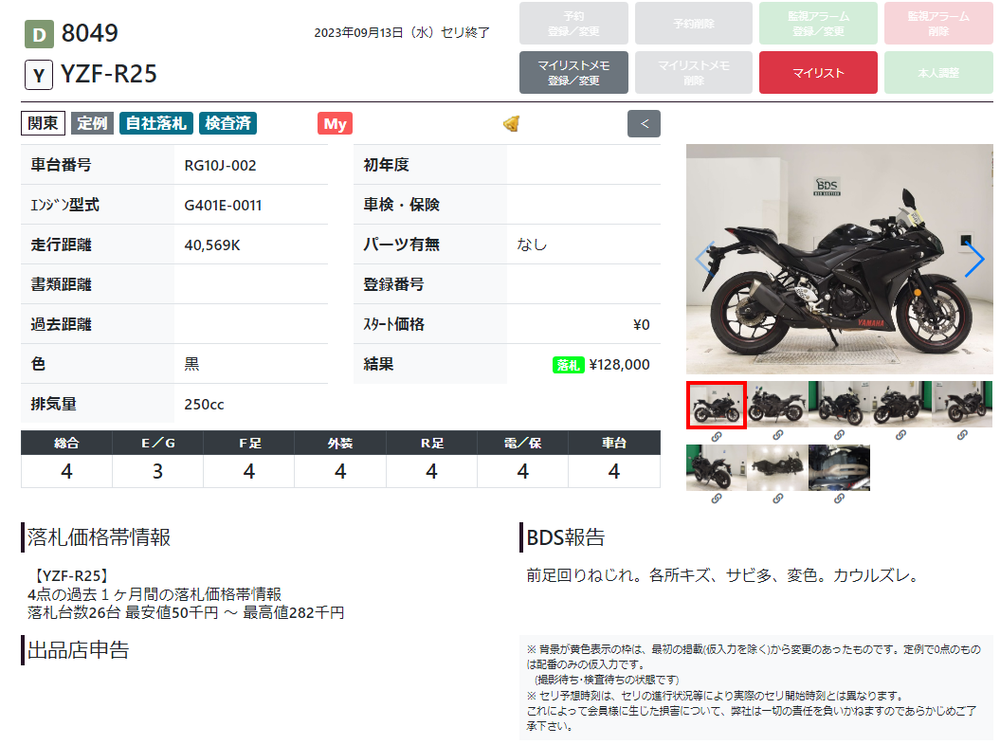Select the dark close-up thumbnail in bottom row

839,467
